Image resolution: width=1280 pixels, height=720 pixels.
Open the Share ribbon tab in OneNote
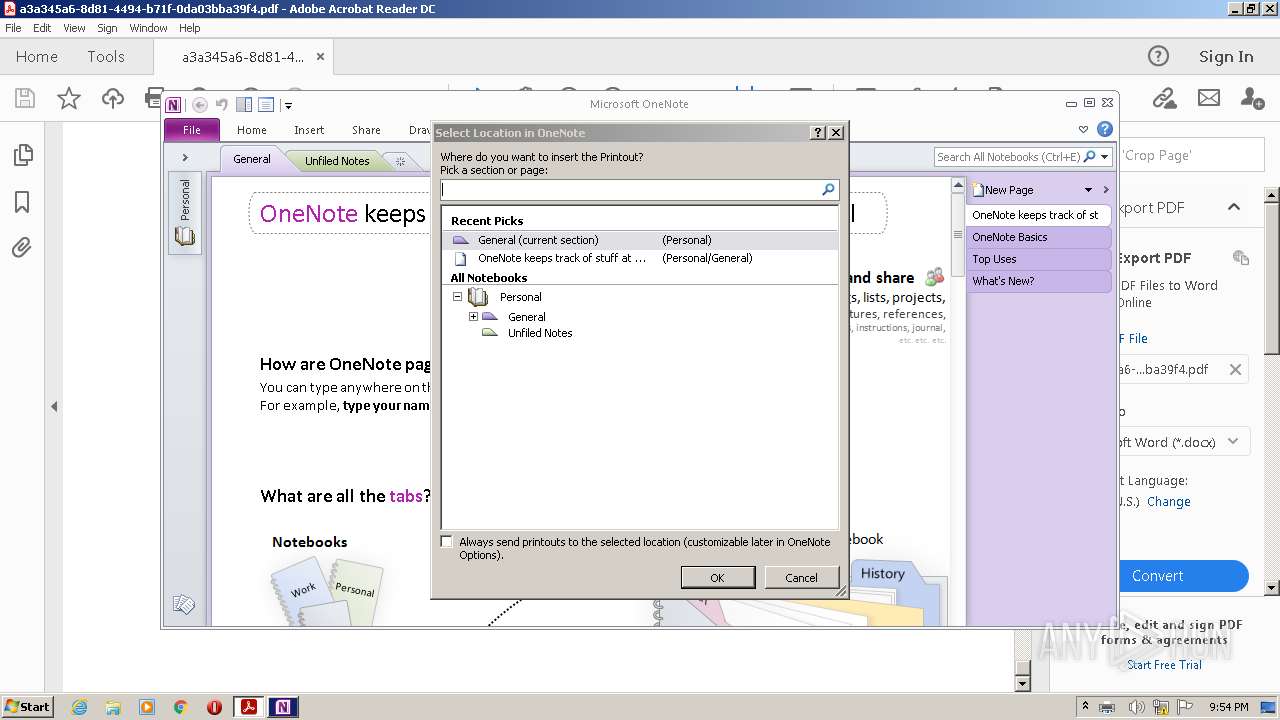366,130
